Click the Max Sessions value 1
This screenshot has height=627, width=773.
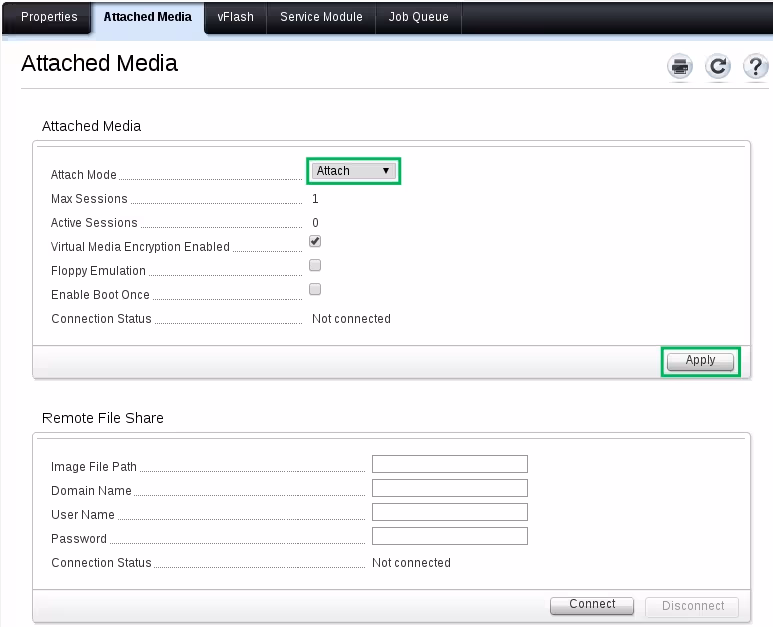[315, 199]
